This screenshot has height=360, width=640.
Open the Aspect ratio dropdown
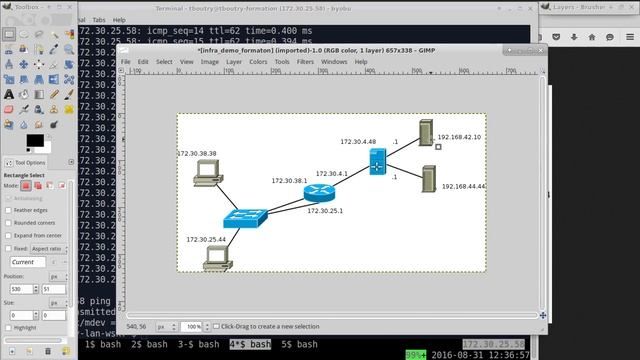click(x=49, y=249)
